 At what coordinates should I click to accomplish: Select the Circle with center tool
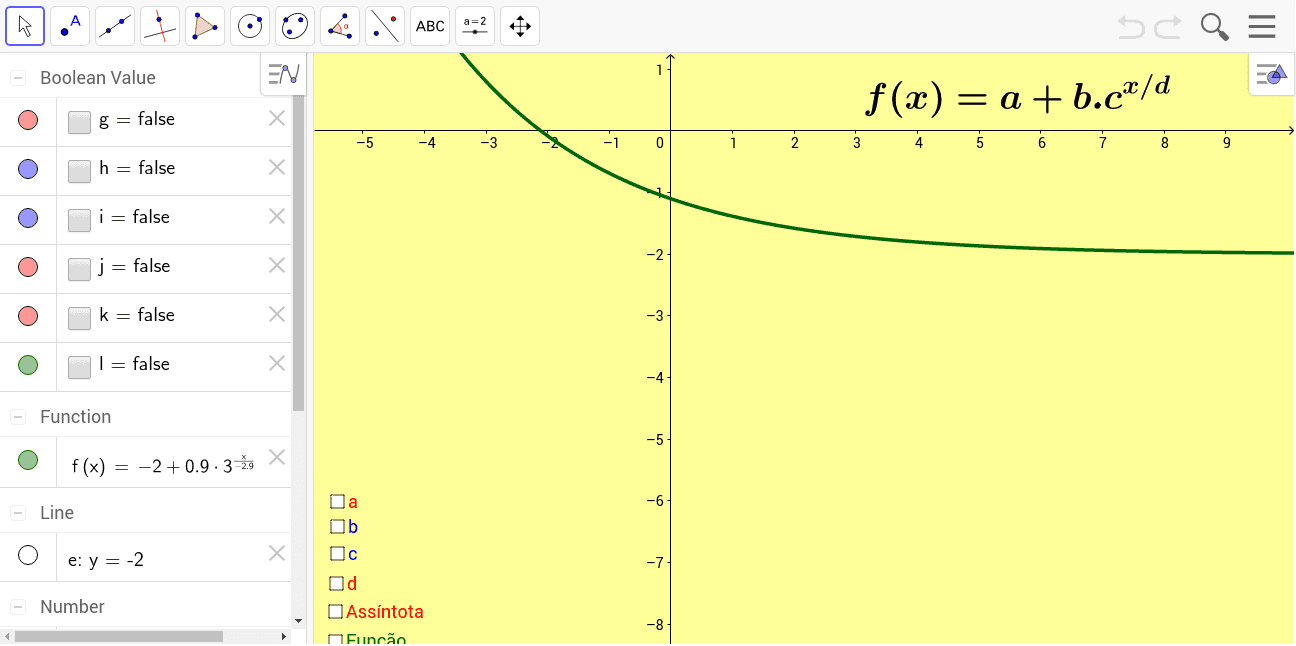point(250,27)
